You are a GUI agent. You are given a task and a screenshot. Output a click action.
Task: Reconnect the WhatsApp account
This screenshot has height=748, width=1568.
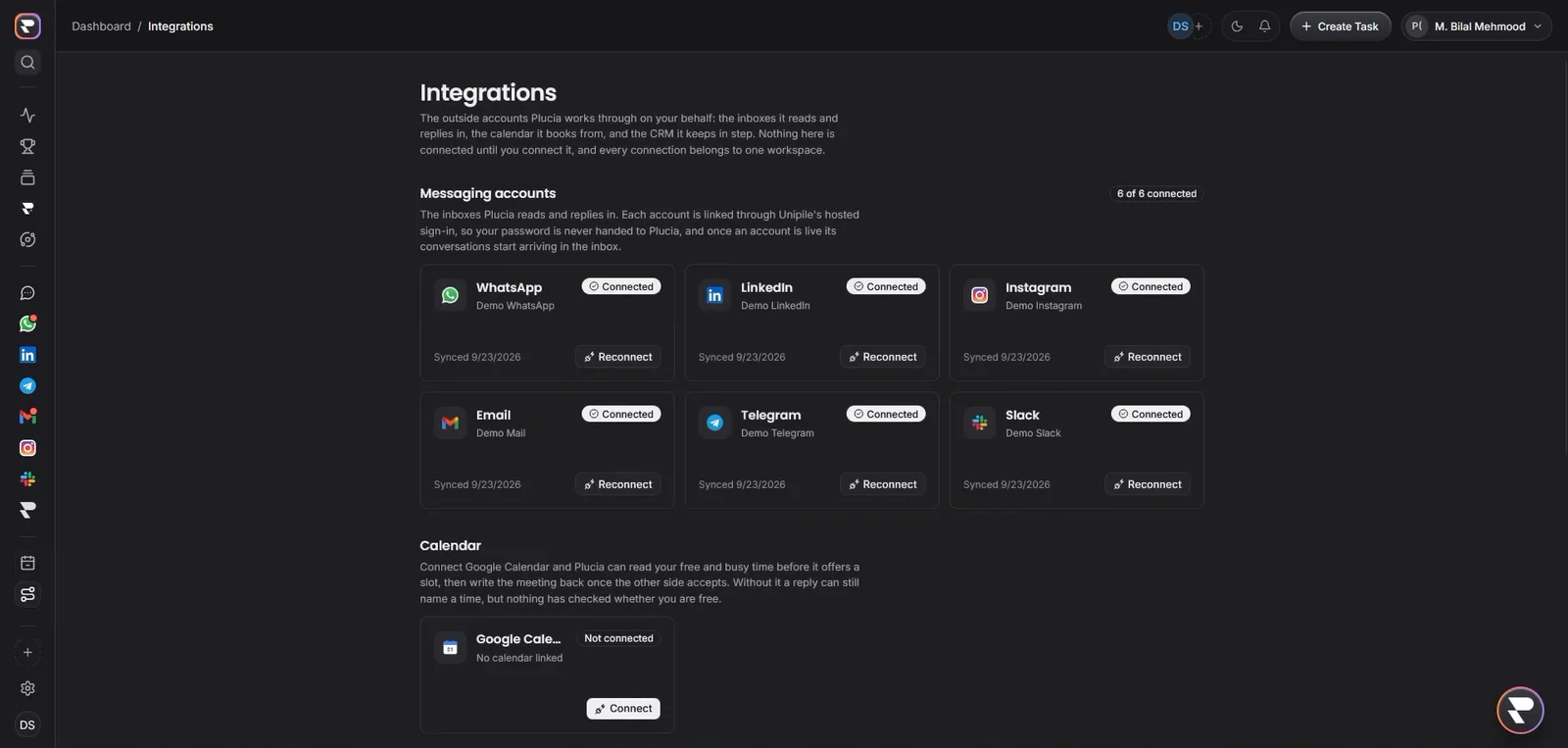point(617,357)
